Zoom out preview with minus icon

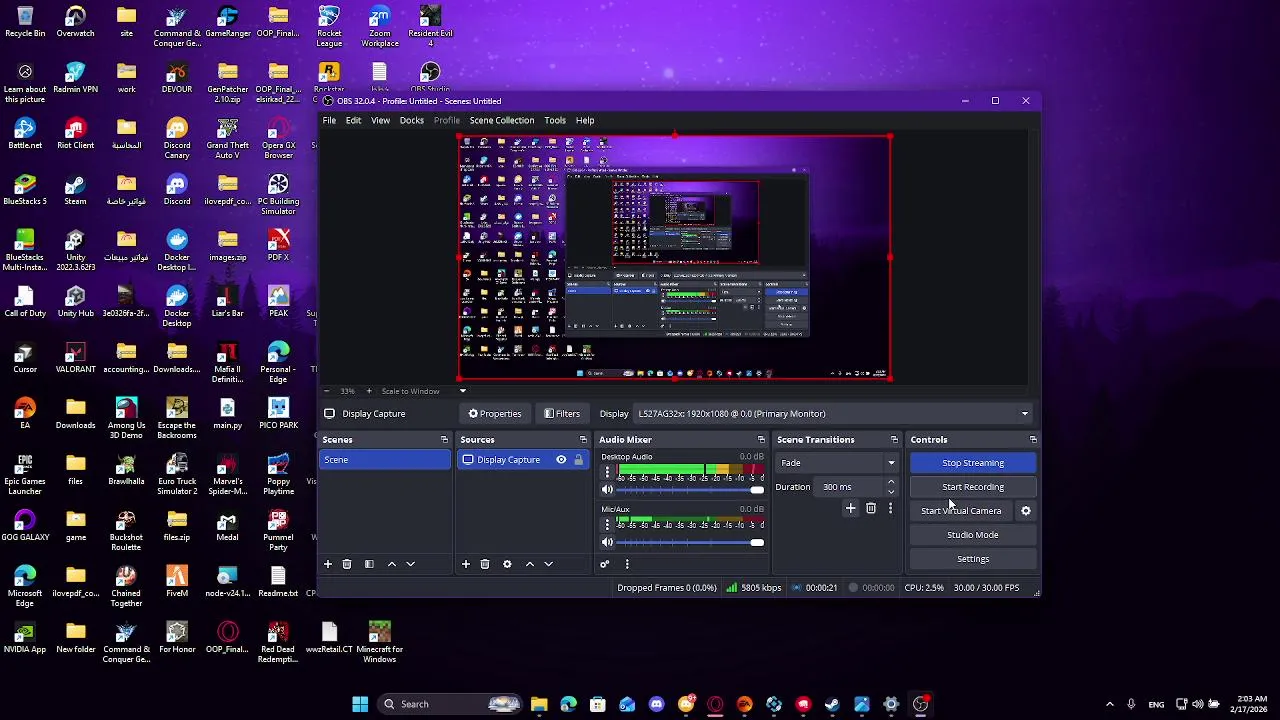327,391
